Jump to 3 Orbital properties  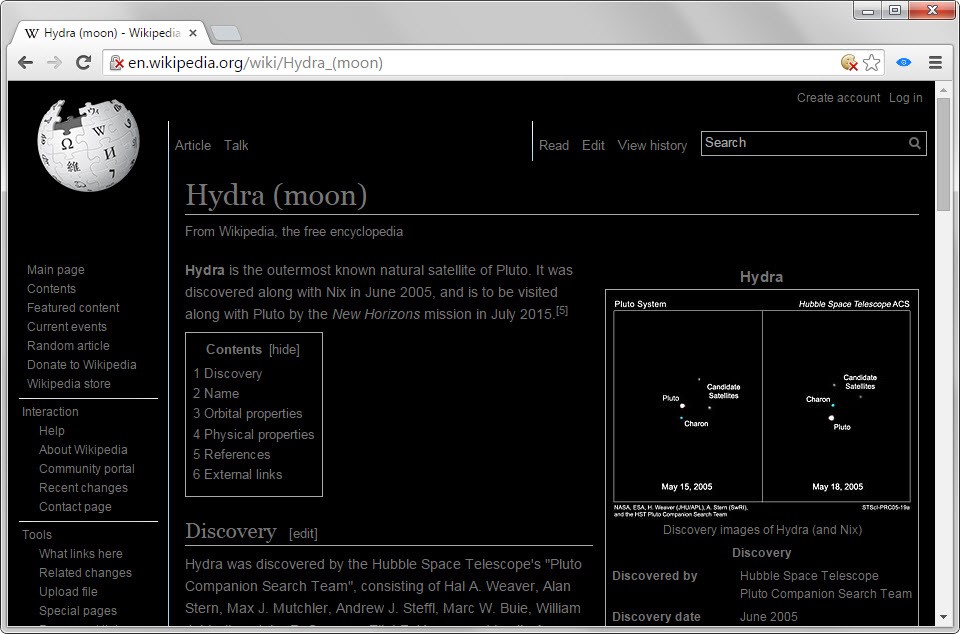pos(247,414)
